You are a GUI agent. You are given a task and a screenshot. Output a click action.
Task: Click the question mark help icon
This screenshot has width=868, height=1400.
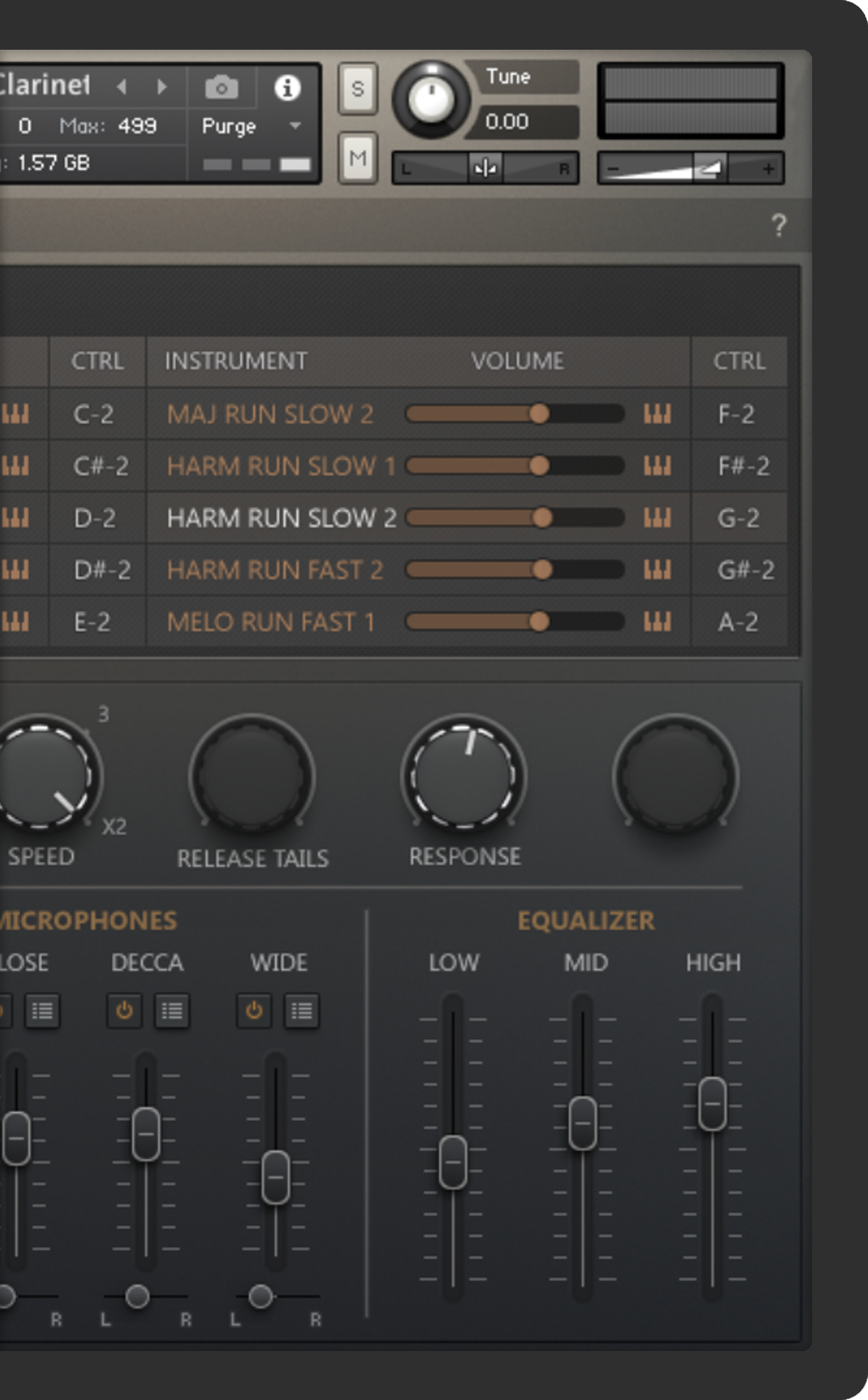point(779,225)
